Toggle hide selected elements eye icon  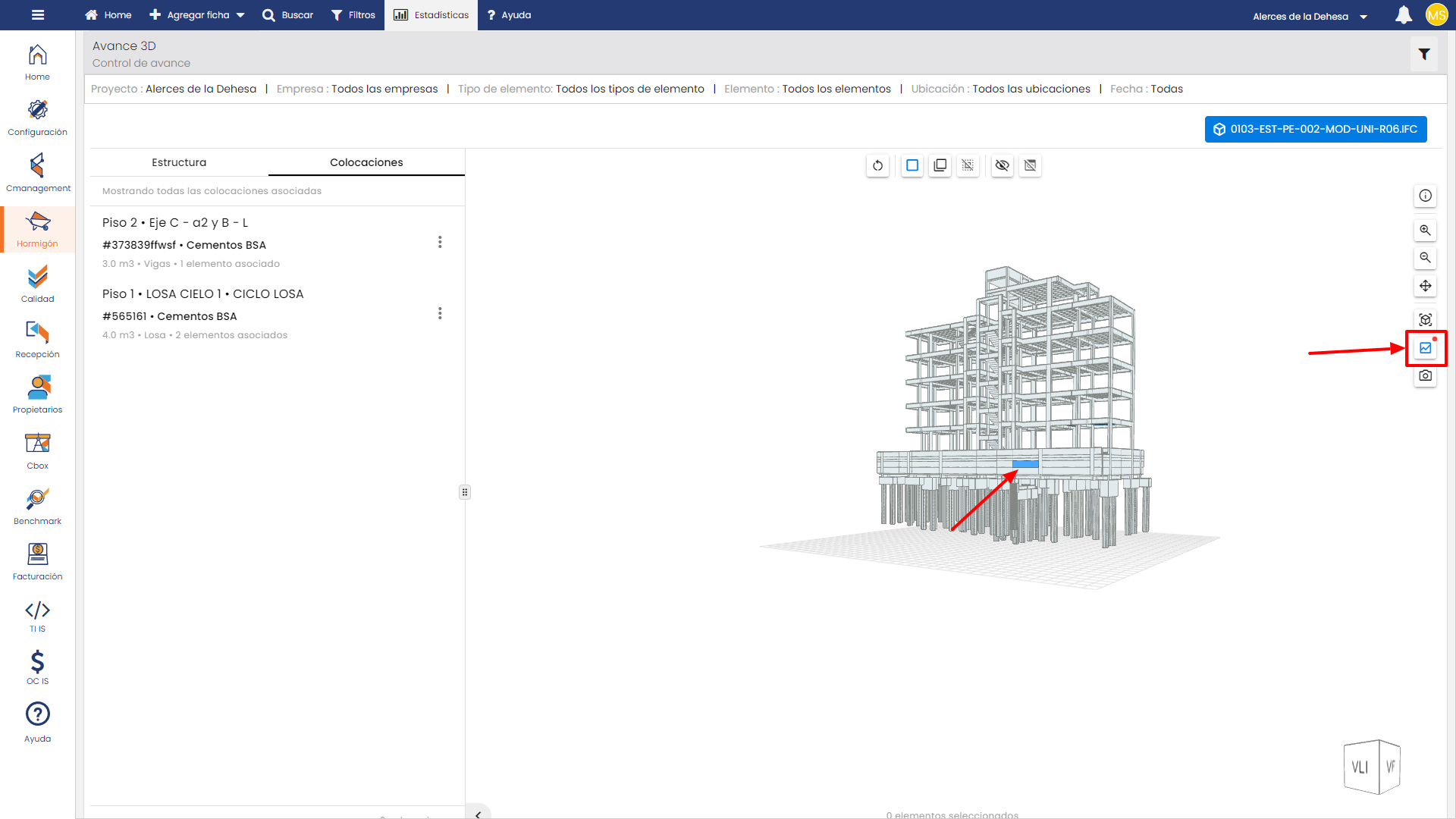[1002, 165]
